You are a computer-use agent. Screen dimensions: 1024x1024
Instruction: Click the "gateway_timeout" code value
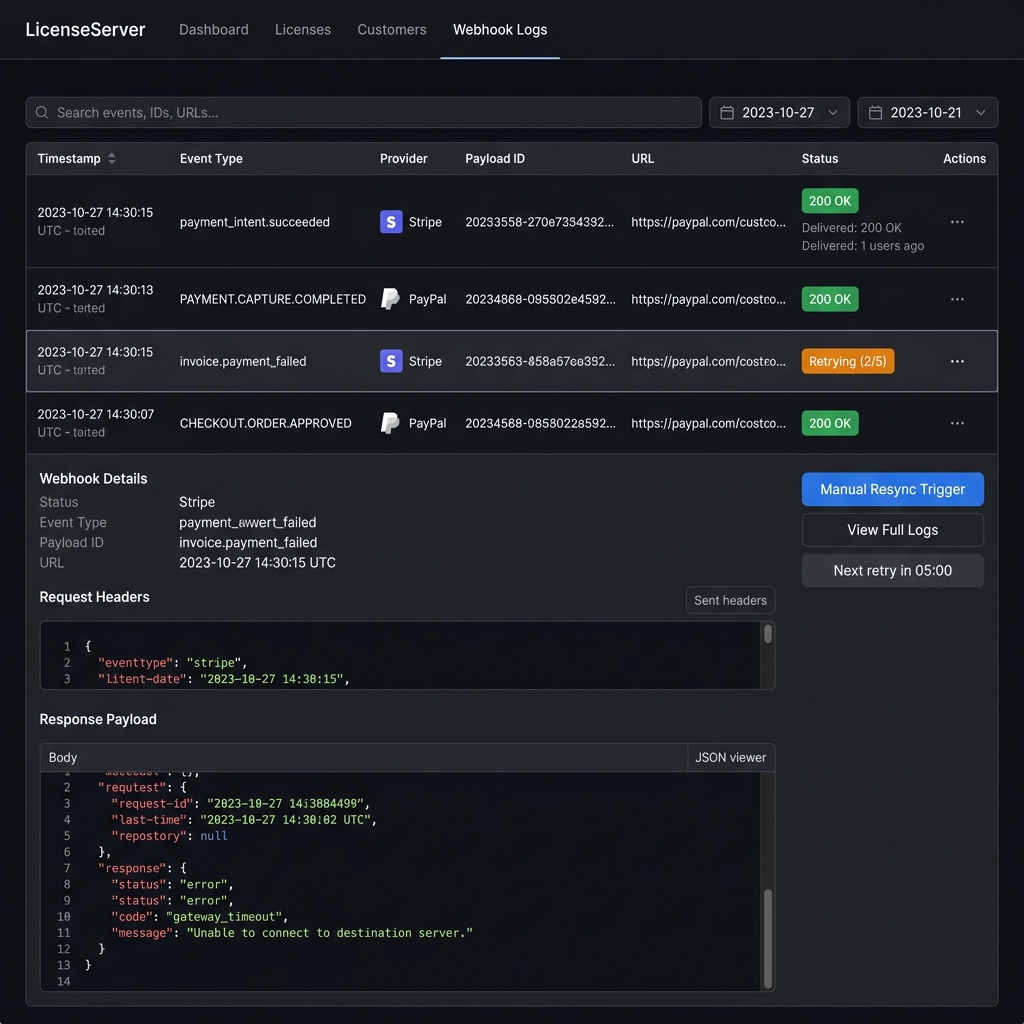[x=225, y=917]
